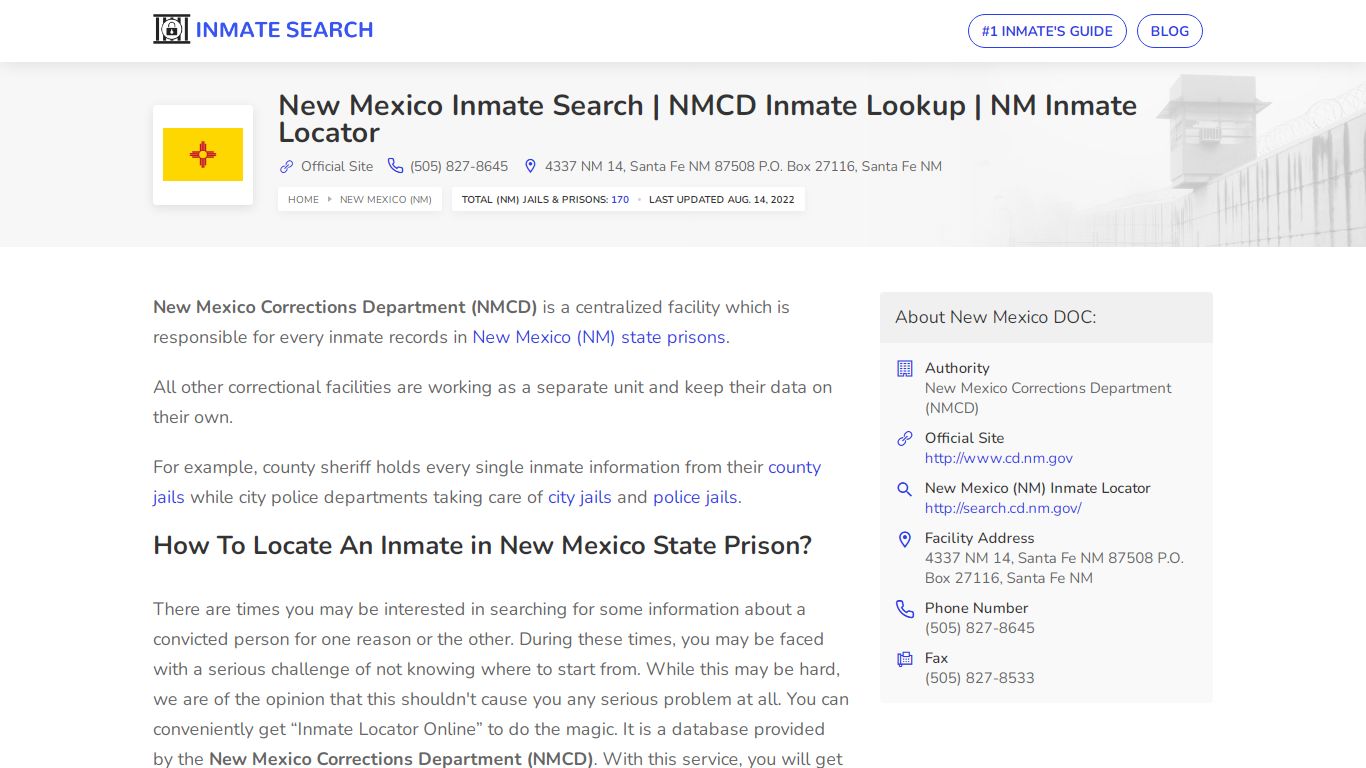The height and width of the screenshot is (768, 1366).
Task: Click the New Mexico Corrections Department (NMCD) bold intro text
Action: pos(345,307)
